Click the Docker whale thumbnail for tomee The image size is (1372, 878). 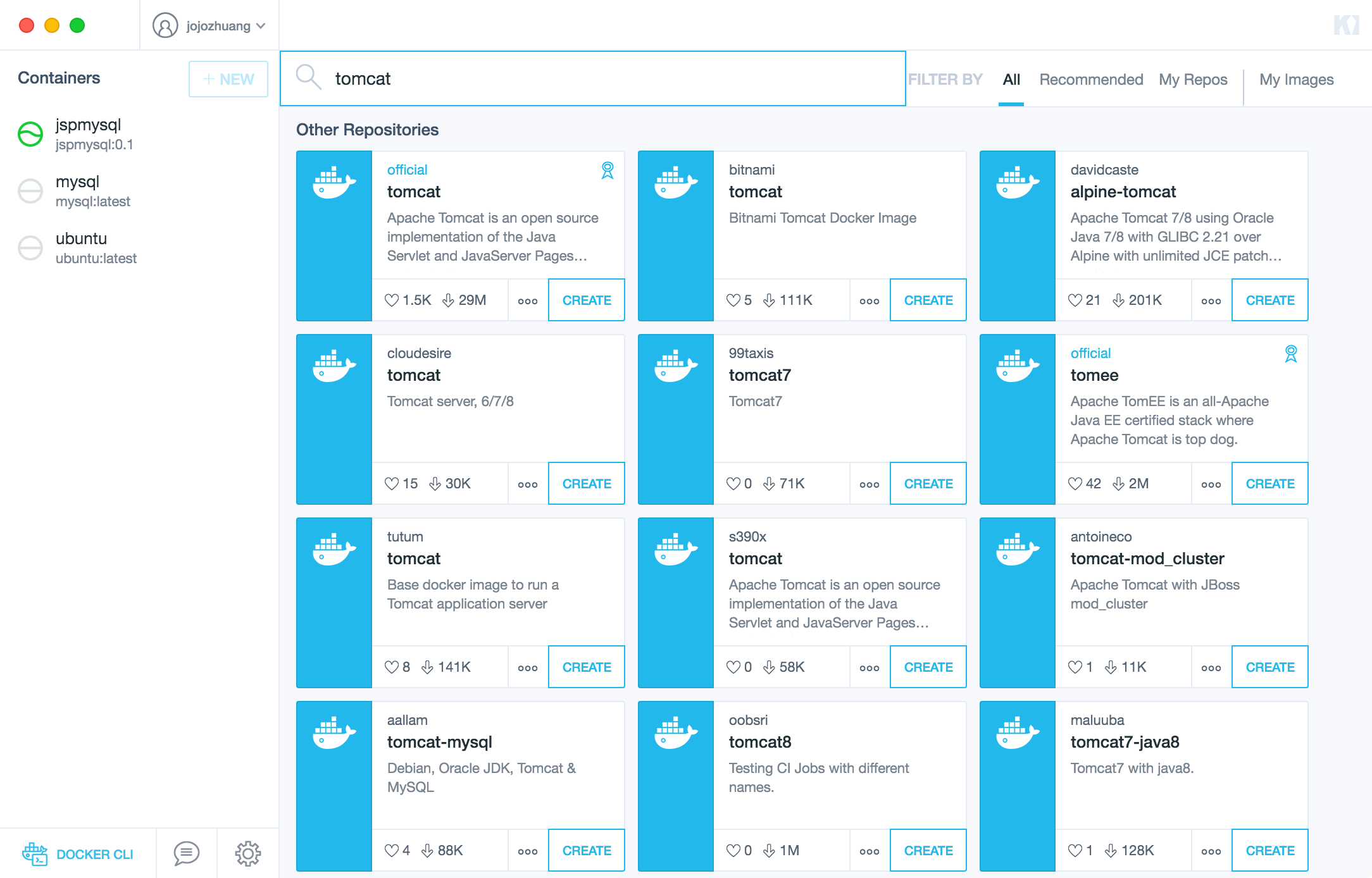[x=1018, y=419]
